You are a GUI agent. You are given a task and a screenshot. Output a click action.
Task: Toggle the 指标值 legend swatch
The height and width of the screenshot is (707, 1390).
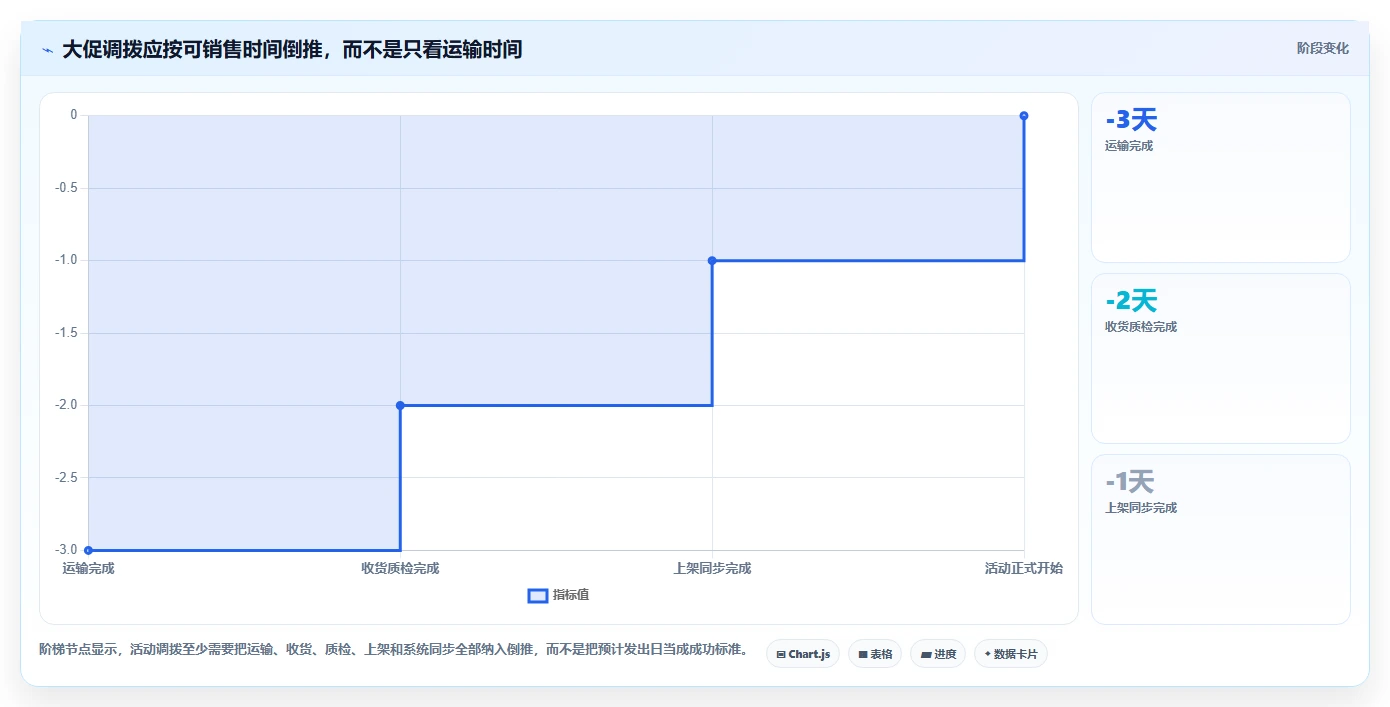click(538, 596)
